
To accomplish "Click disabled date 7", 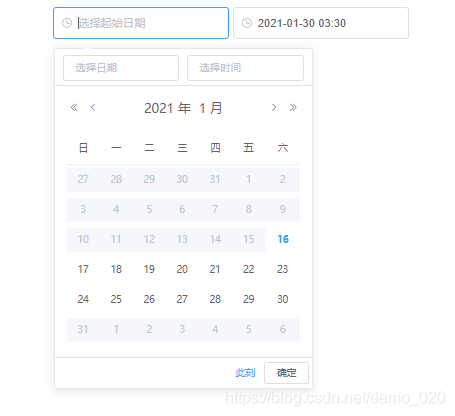I will pos(215,209).
